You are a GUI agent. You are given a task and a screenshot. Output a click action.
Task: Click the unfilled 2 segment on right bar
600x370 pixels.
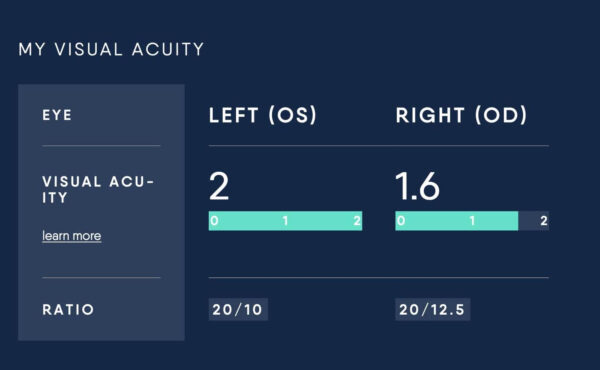tap(534, 221)
